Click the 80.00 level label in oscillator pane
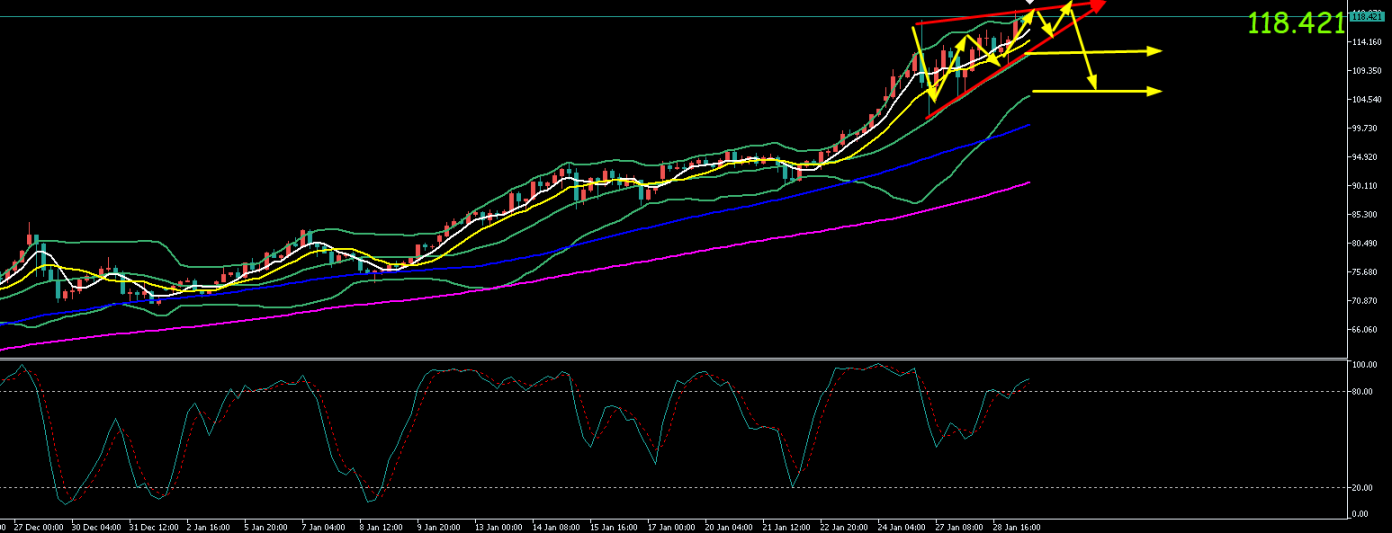The height and width of the screenshot is (533, 1392). [x=1360, y=392]
